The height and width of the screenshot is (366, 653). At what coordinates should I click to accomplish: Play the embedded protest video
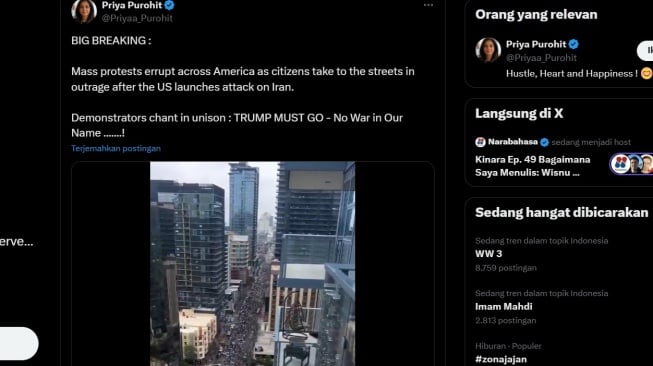[x=252, y=264]
